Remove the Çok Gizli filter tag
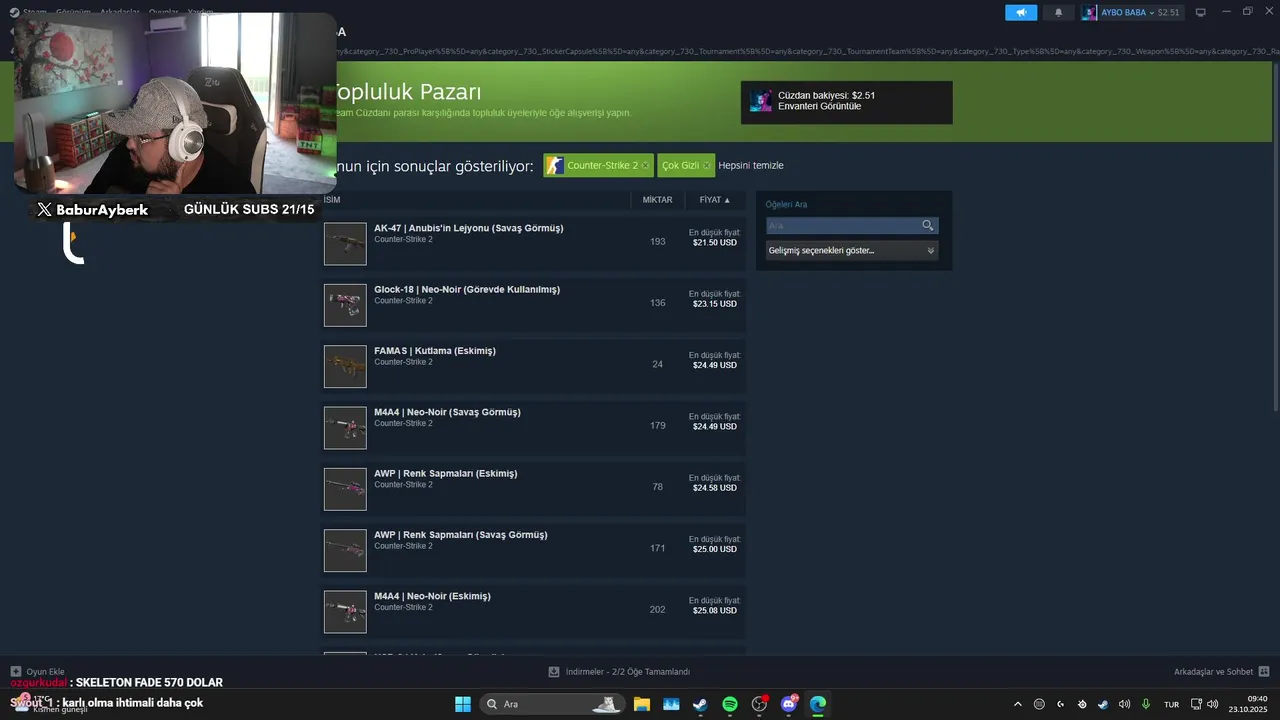This screenshot has height=720, width=1280. (x=707, y=166)
